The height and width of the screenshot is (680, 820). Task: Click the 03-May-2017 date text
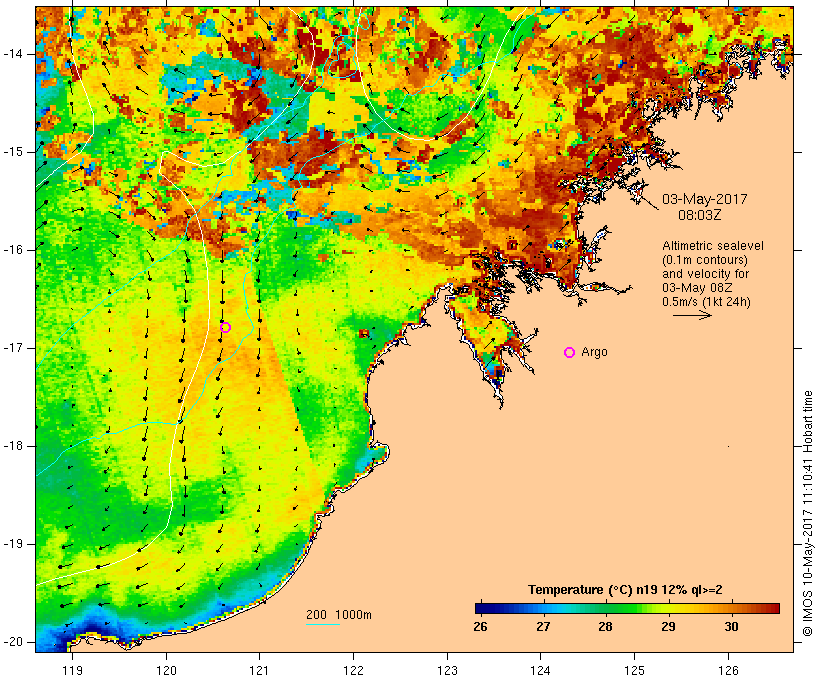click(x=704, y=199)
